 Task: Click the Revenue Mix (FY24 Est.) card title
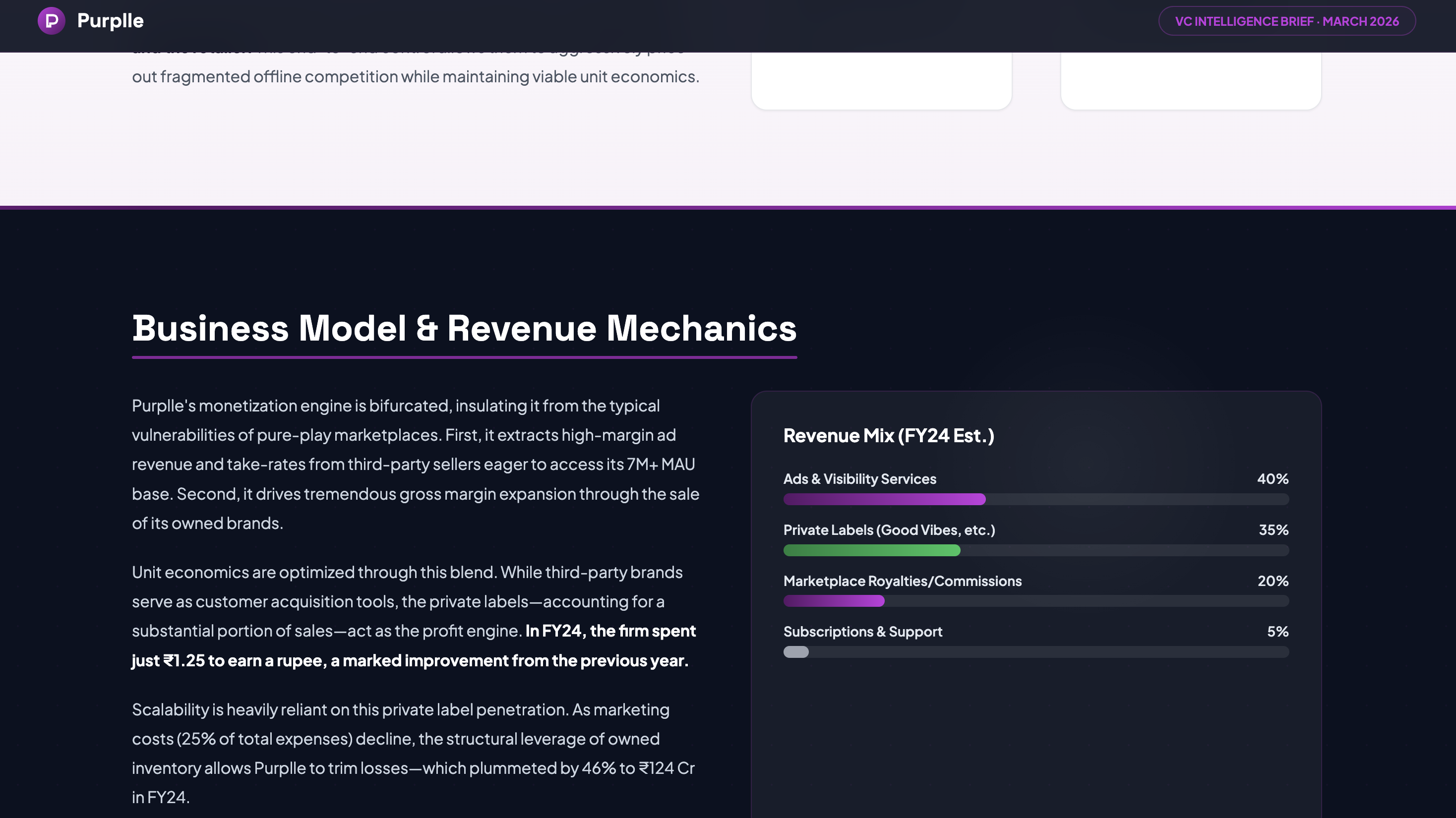(889, 436)
